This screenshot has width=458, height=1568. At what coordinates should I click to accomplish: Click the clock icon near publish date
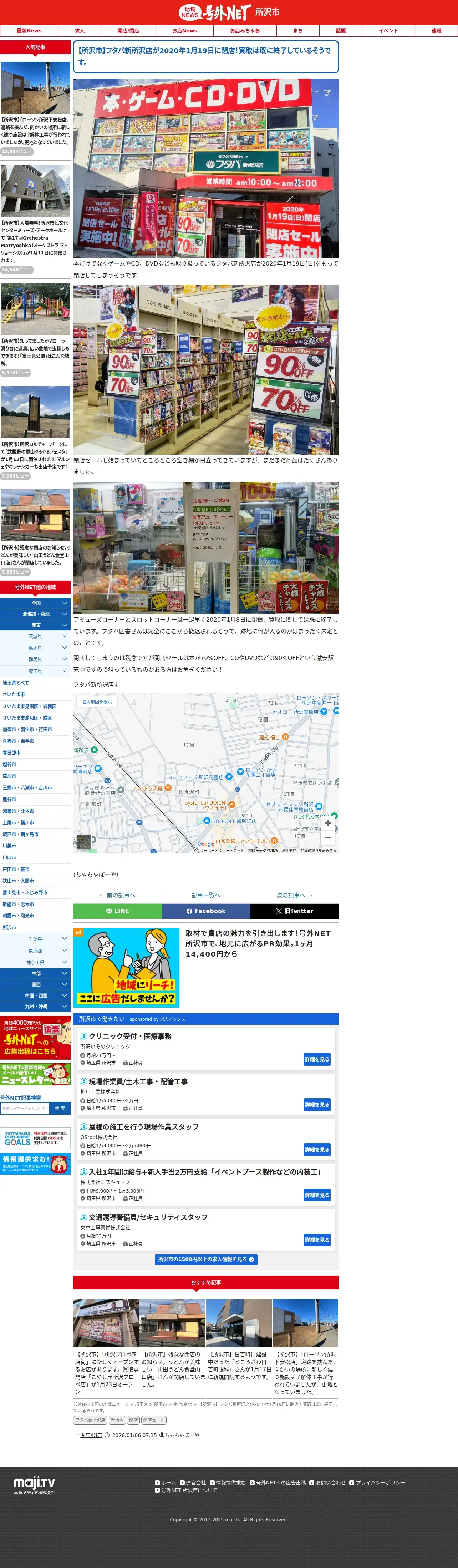point(107,1435)
